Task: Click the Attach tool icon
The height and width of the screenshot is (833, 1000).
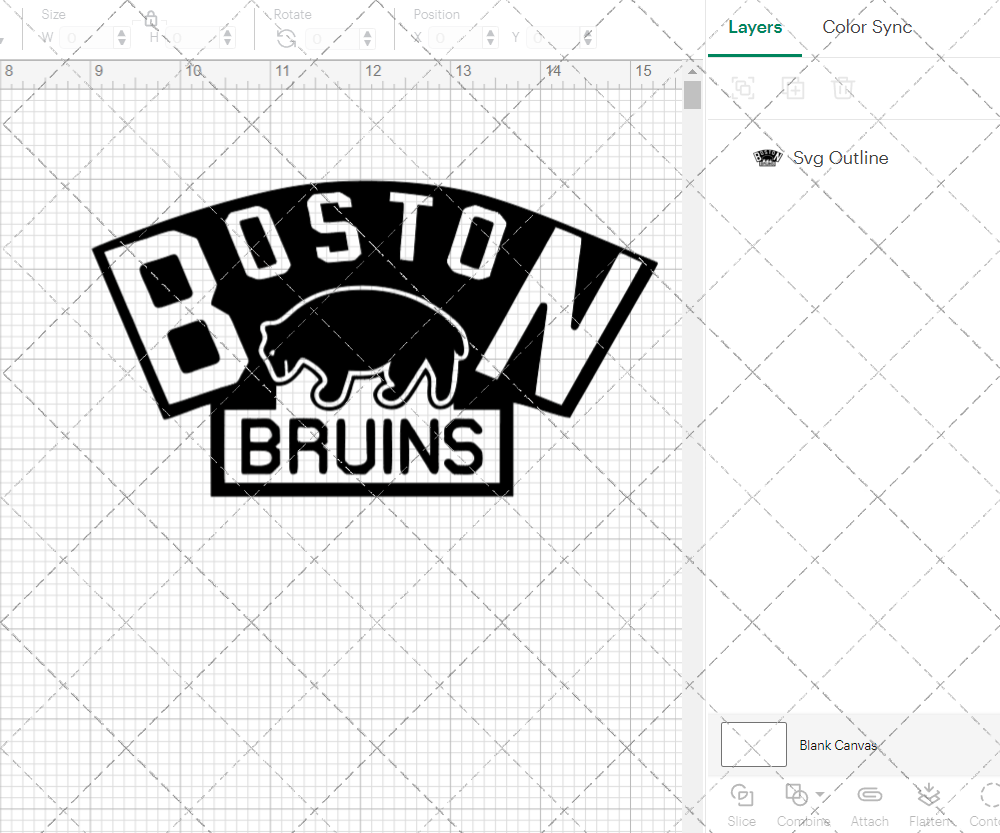Action: coord(869,795)
